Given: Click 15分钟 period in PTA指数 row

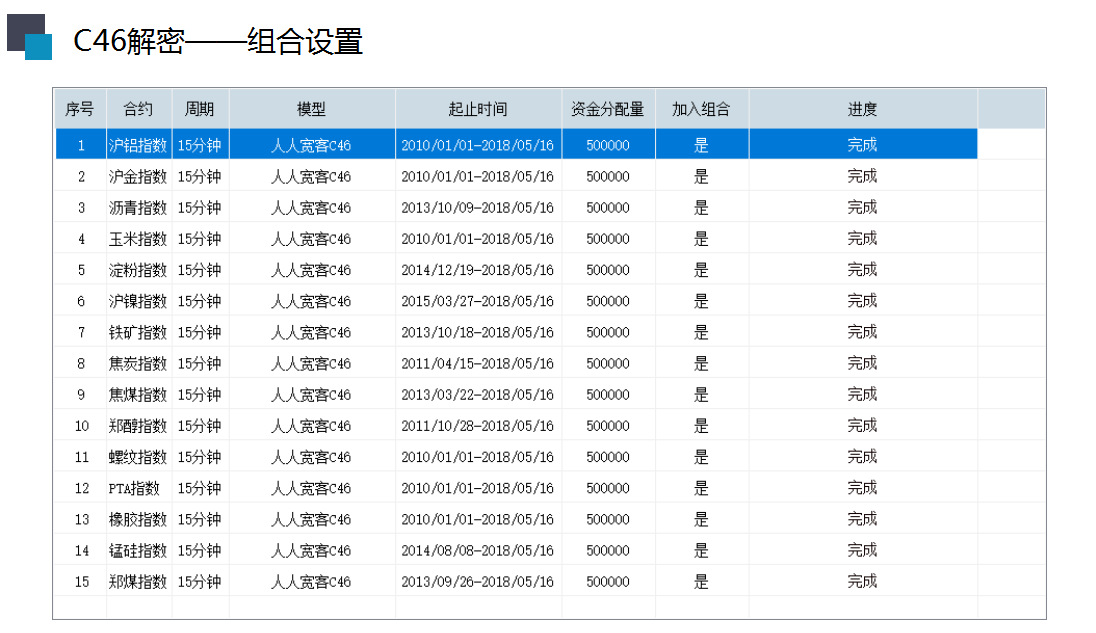Looking at the screenshot, I should click(x=200, y=488).
